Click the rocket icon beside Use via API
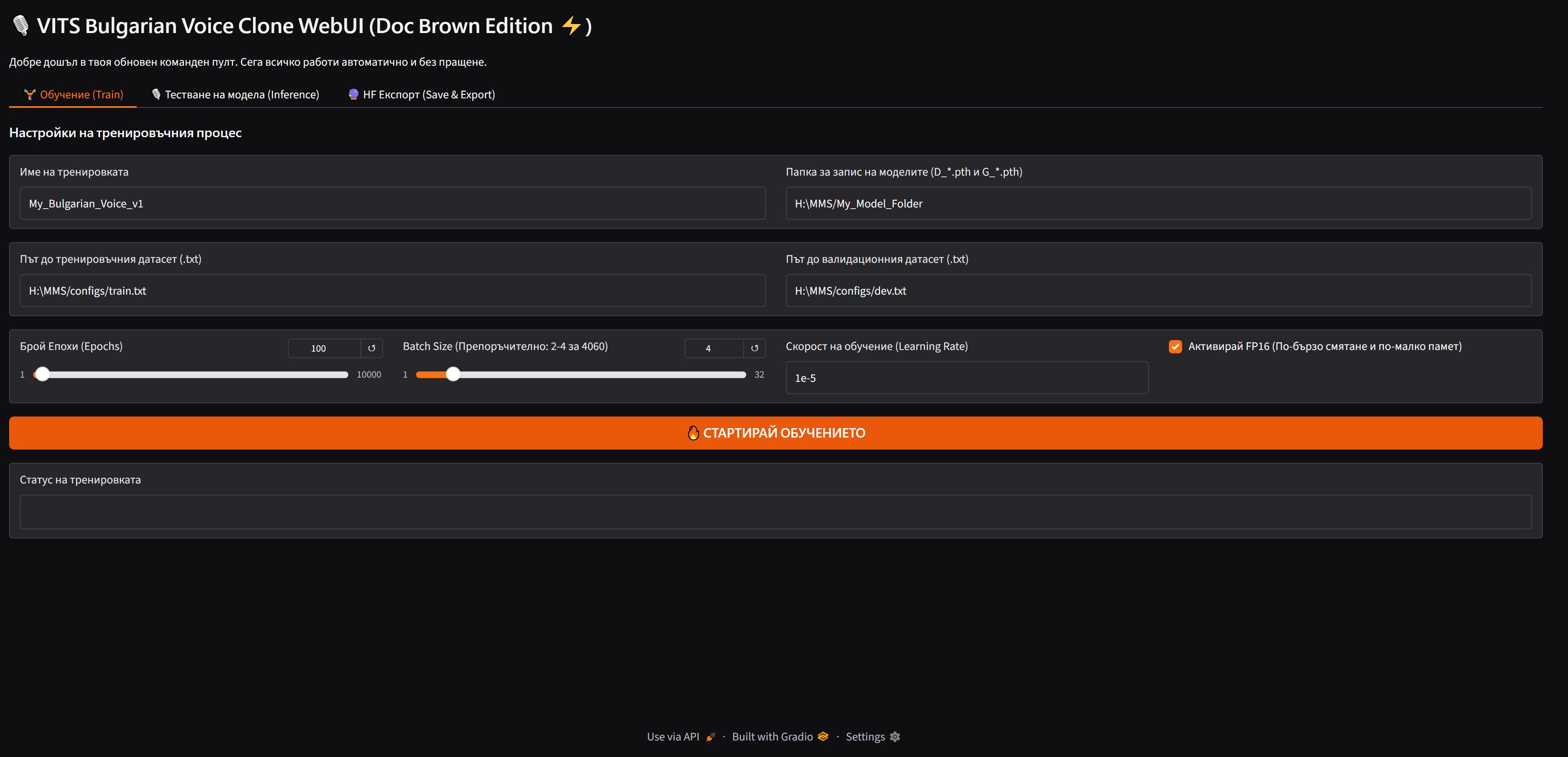Image resolution: width=1568 pixels, height=757 pixels. tap(710, 737)
